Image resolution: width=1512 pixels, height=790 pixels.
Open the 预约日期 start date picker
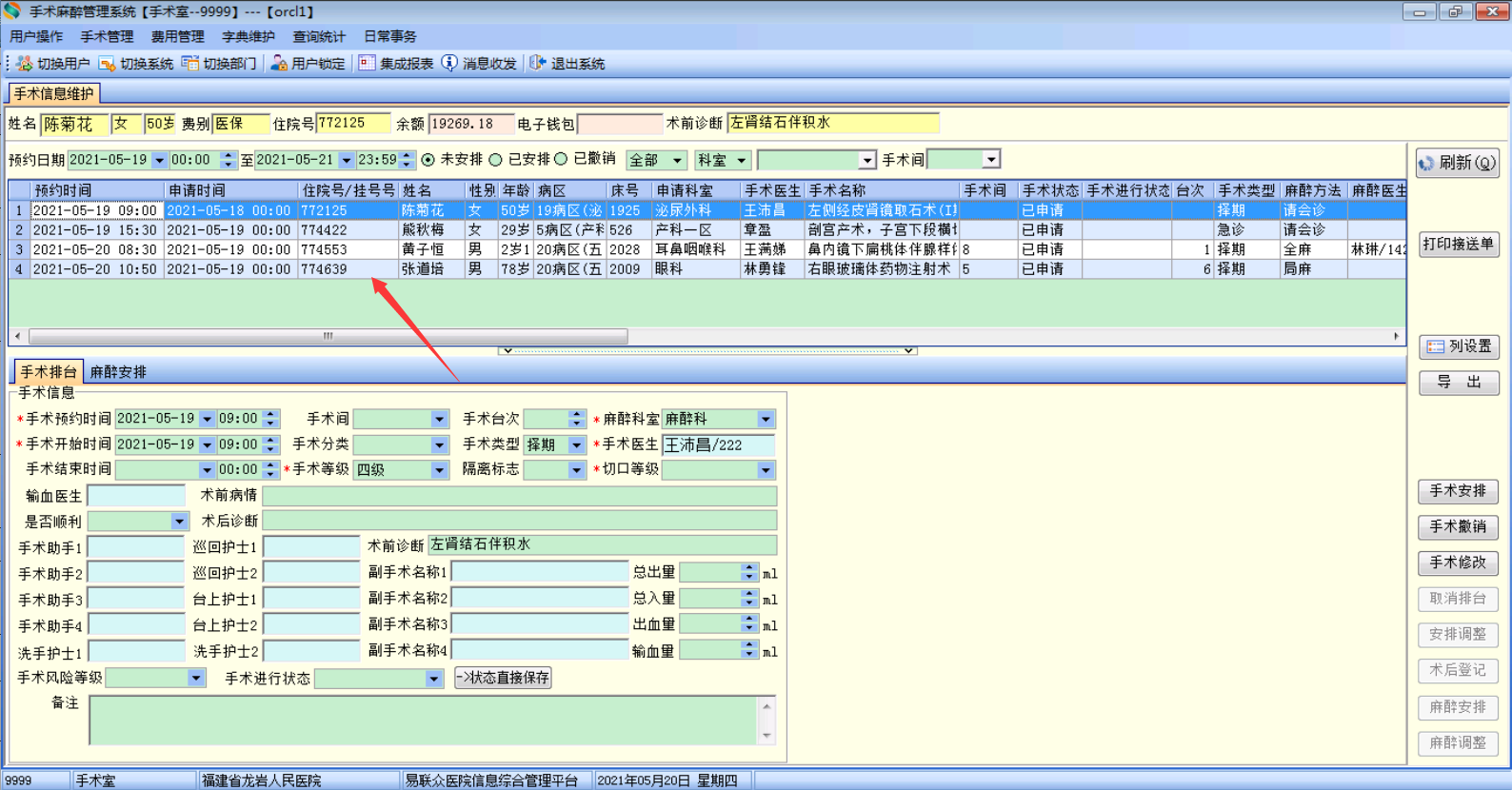(159, 161)
